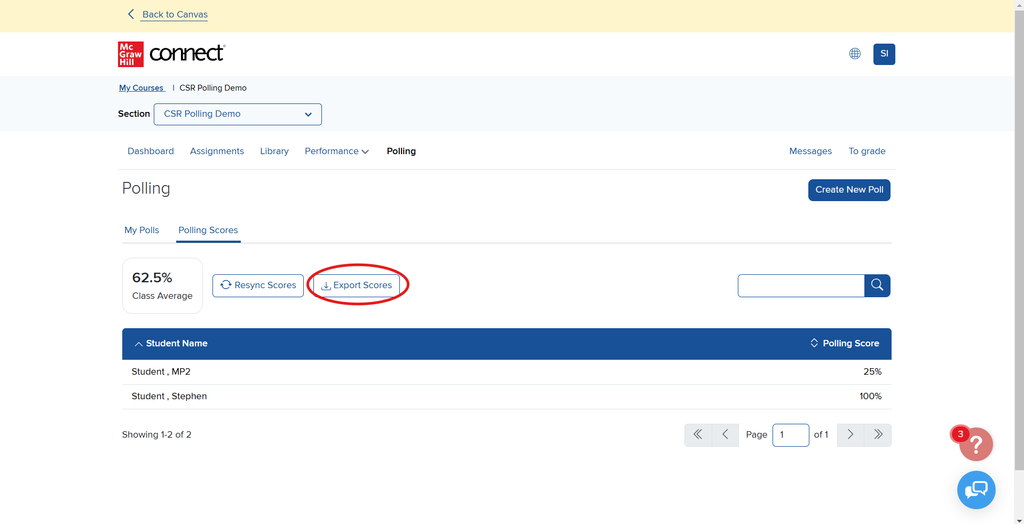Click the McGraw Hill Connect logo

click(171, 54)
